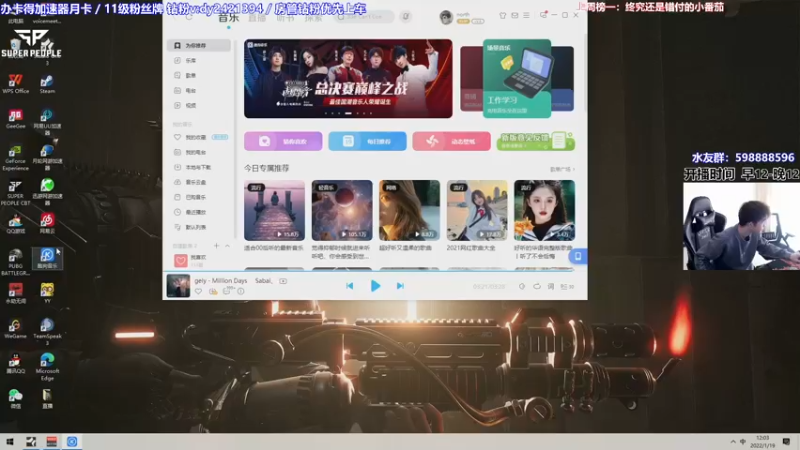Switch to the 听书 tab

(285, 18)
